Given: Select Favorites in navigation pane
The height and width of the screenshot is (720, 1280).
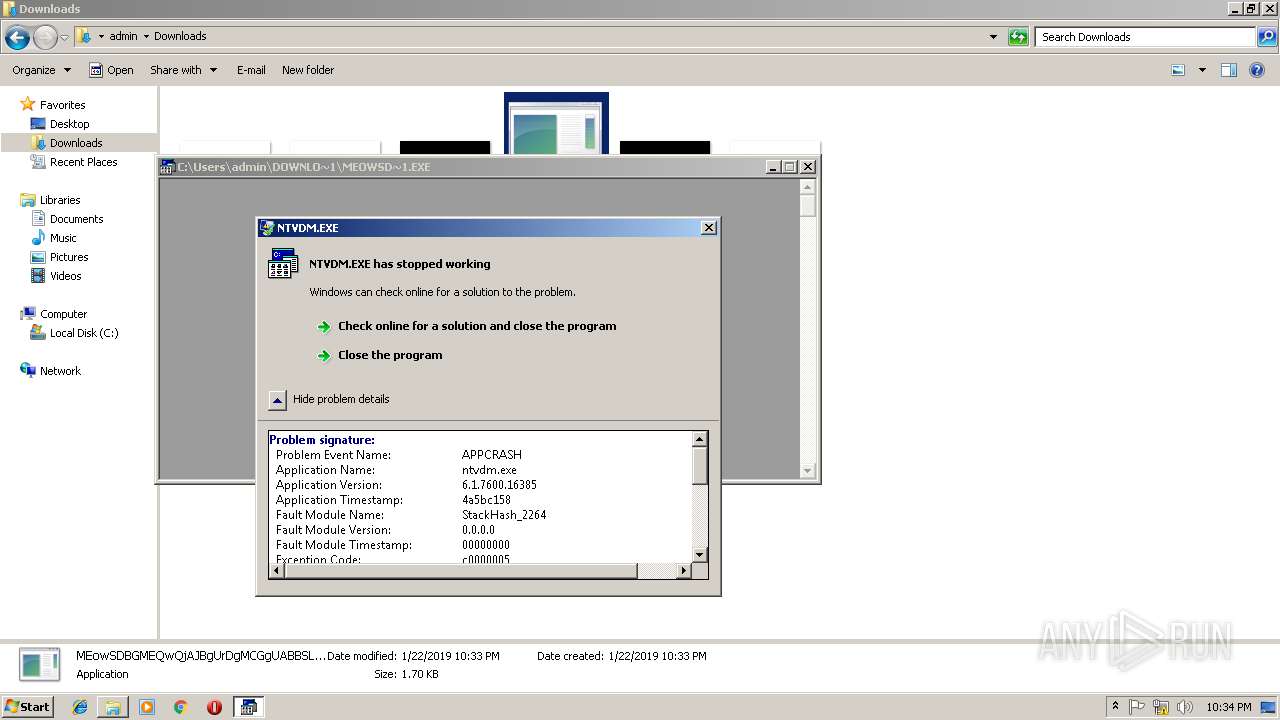Looking at the screenshot, I should (x=62, y=105).
